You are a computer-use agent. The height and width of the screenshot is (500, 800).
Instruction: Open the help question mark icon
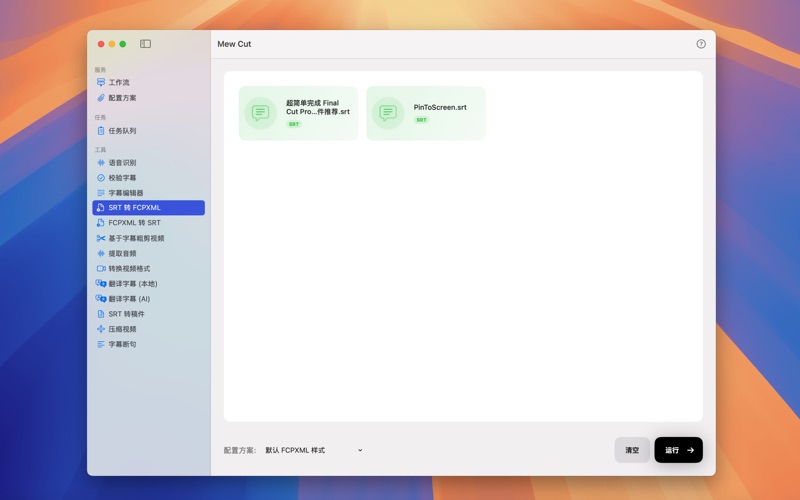pos(701,44)
